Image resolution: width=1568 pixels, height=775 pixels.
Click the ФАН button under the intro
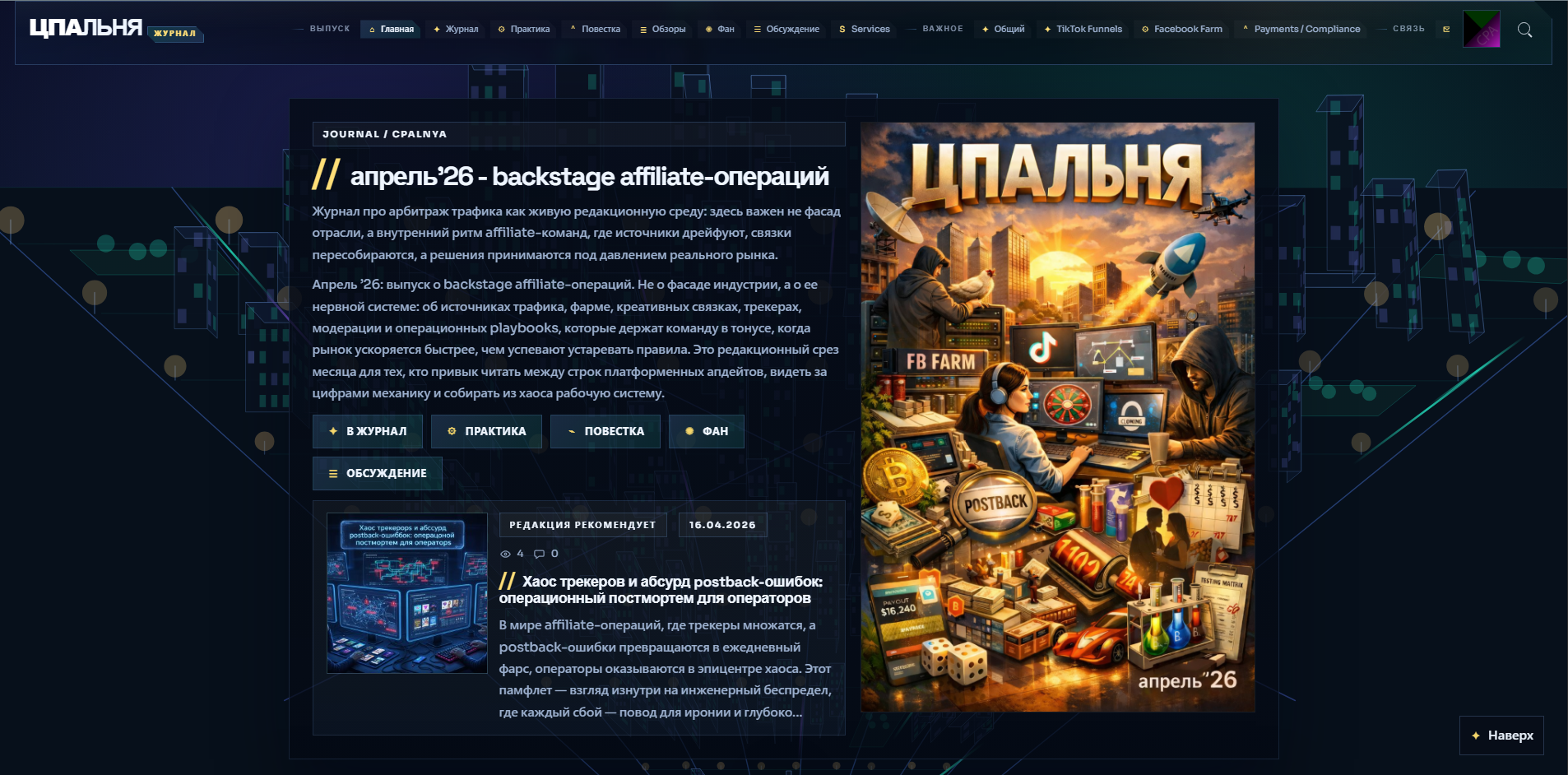point(707,431)
